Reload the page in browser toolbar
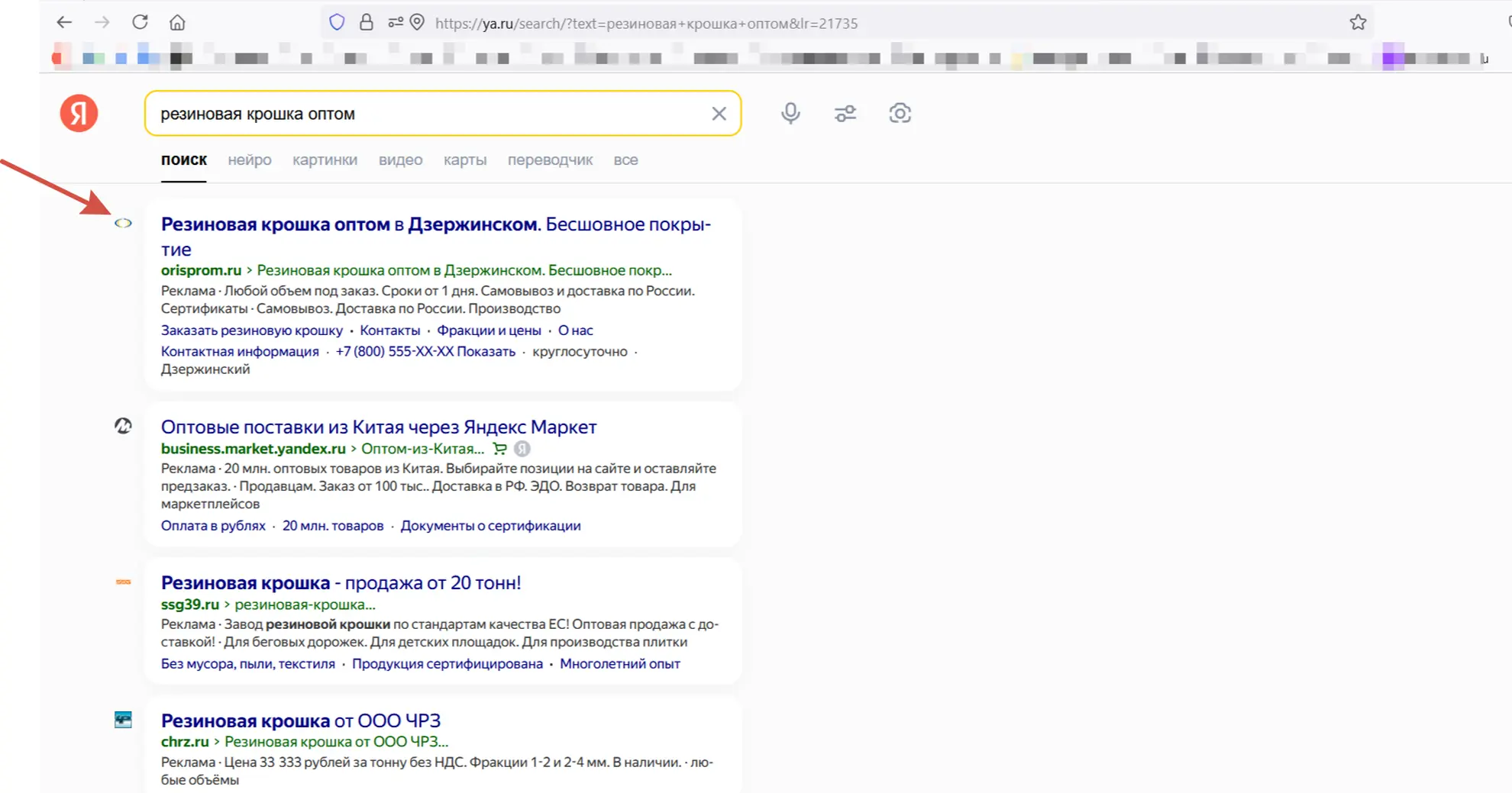The height and width of the screenshot is (793, 1512). [140, 22]
